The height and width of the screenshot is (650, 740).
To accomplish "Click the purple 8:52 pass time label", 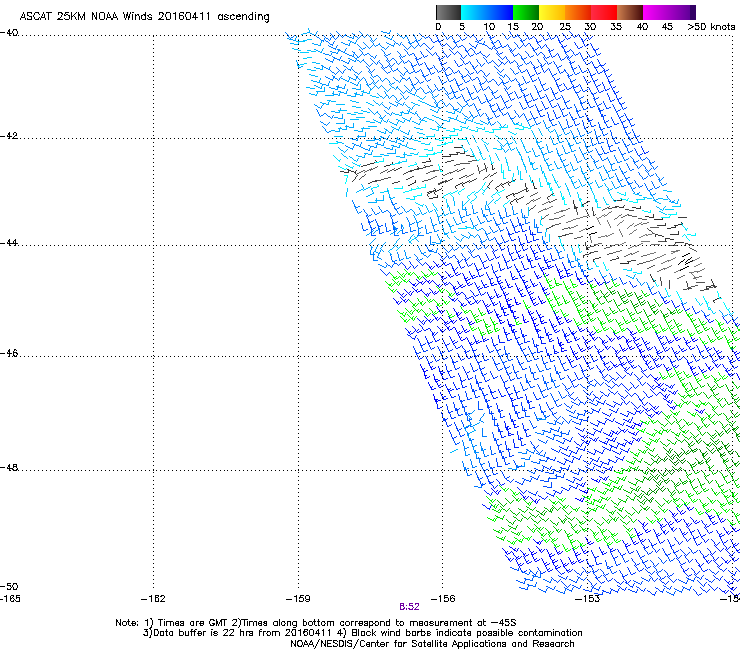I will click(409, 607).
